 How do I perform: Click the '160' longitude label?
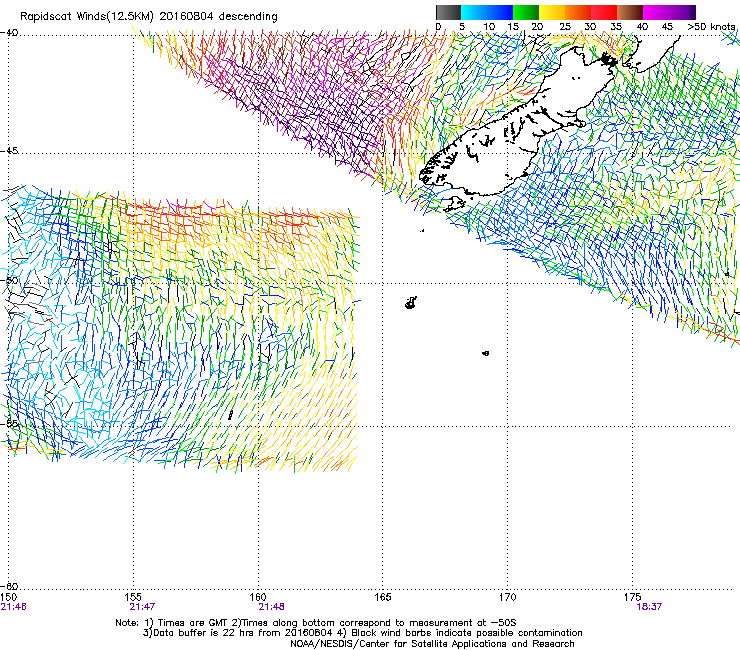point(258,598)
